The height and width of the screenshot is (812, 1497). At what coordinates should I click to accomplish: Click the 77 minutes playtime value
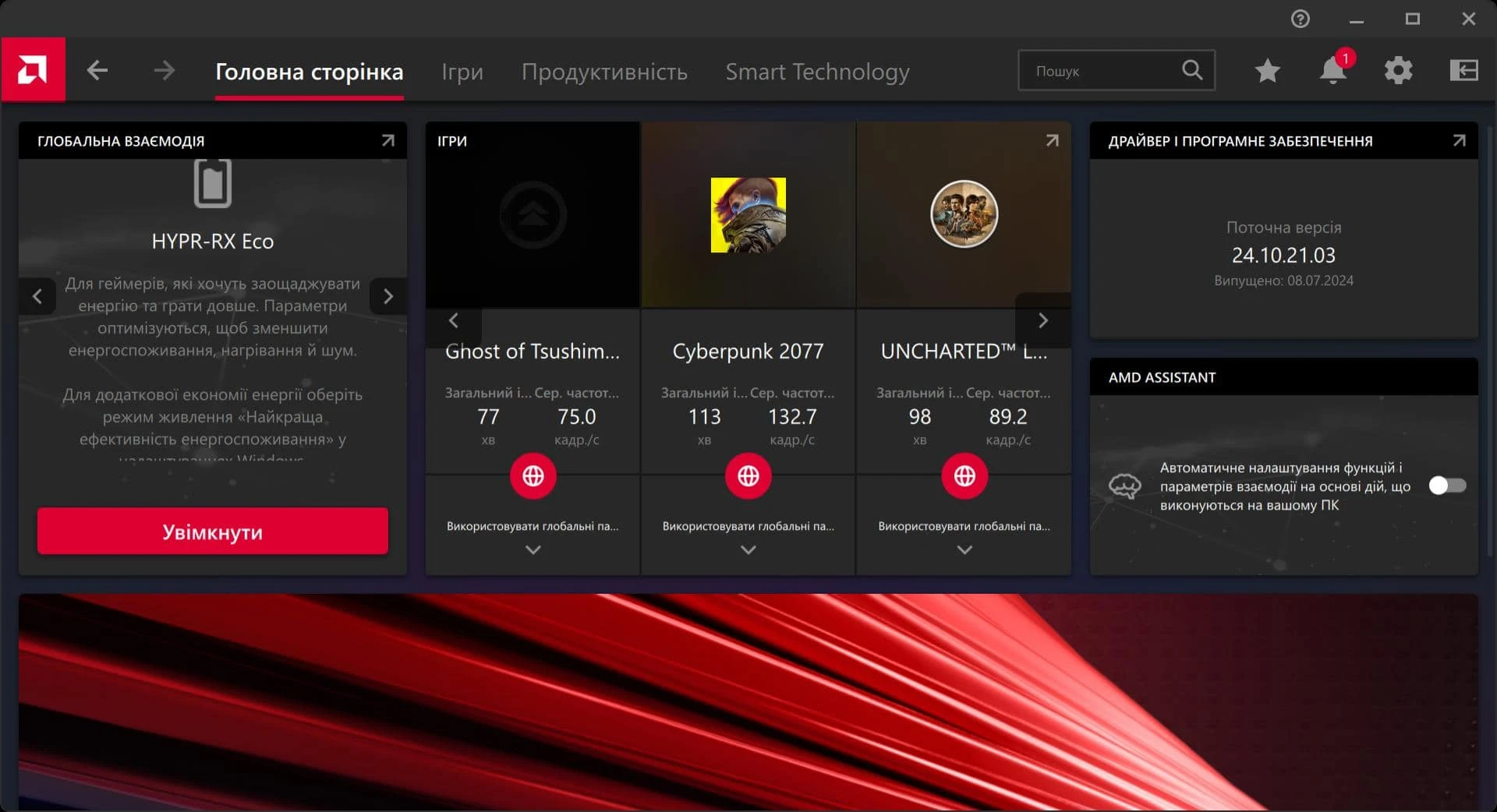coord(488,417)
